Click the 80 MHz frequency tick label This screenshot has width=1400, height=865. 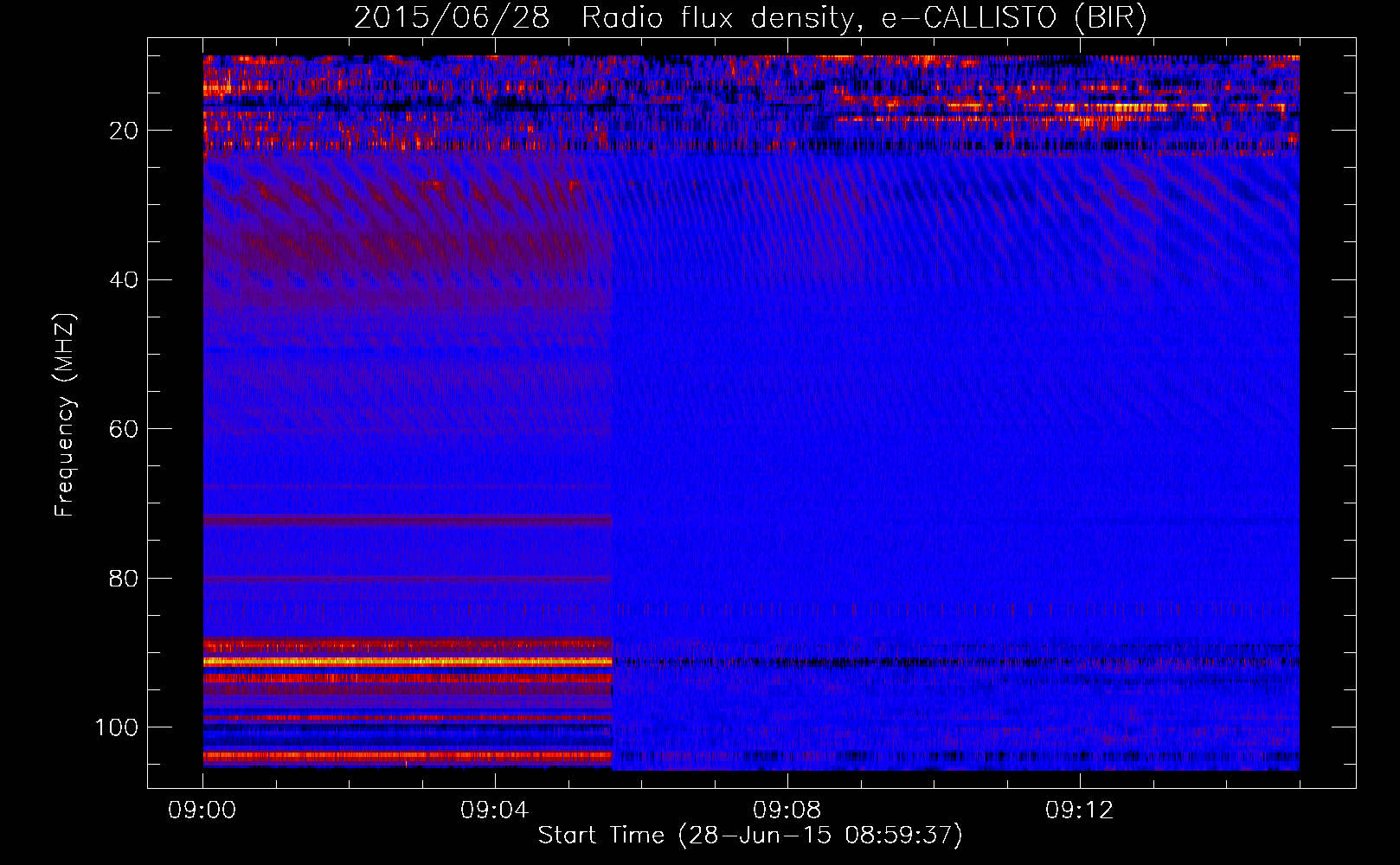pos(124,579)
